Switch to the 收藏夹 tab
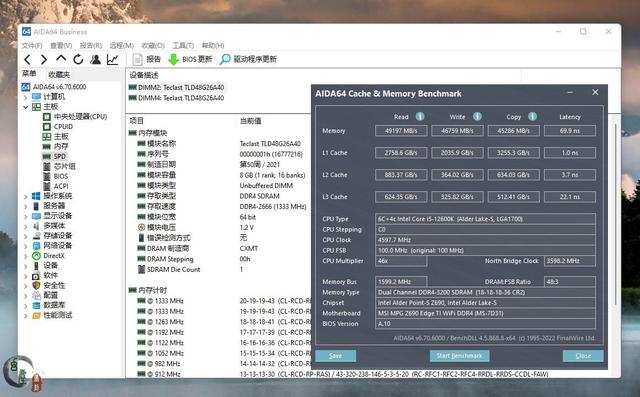Viewport: 640px width, 397px height. pyautogui.click(x=59, y=74)
